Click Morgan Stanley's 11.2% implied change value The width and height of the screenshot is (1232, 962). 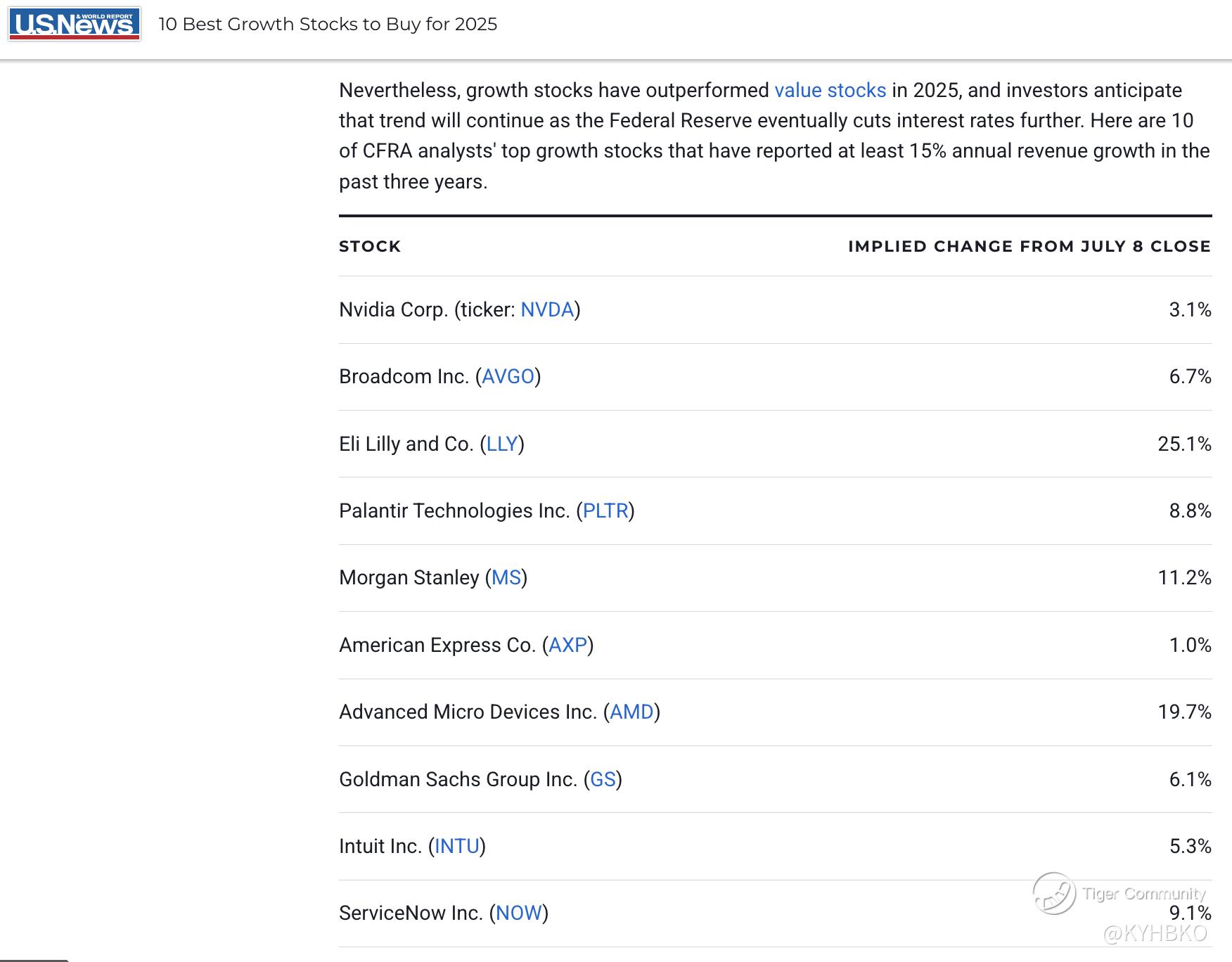tap(1184, 578)
